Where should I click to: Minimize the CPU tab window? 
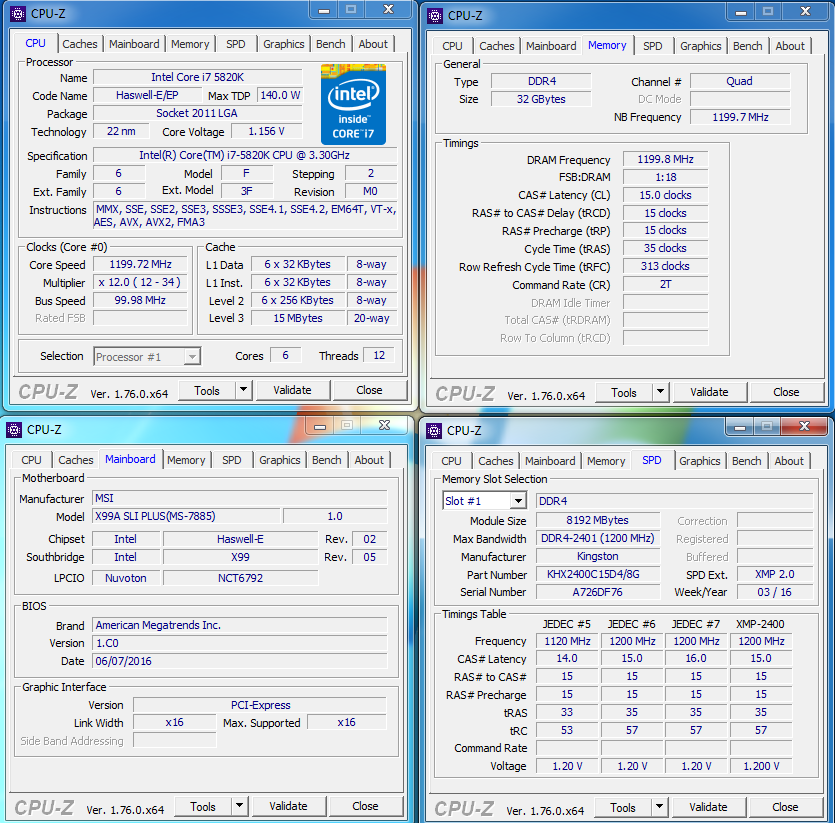coord(324,11)
